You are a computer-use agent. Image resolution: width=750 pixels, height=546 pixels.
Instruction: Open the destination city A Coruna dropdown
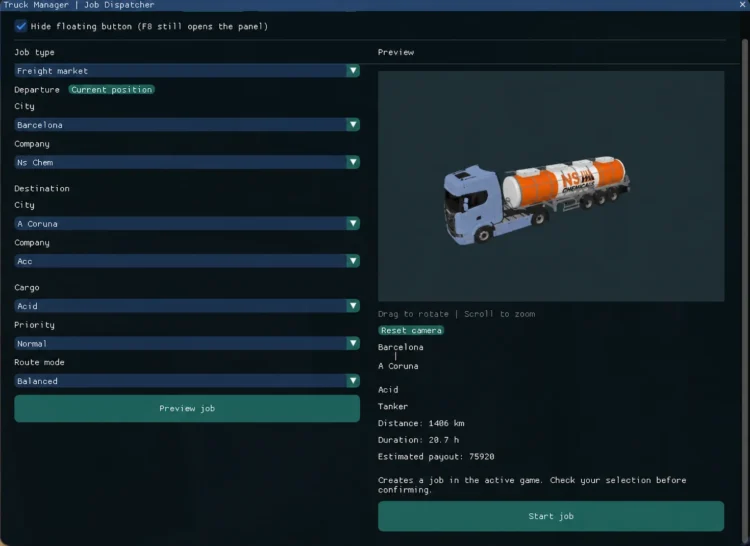187,223
